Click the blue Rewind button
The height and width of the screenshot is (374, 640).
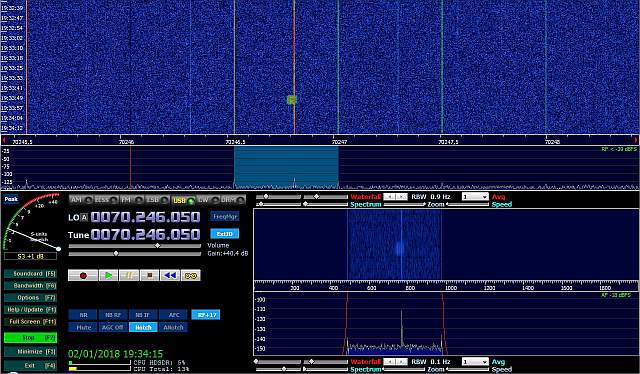point(170,276)
